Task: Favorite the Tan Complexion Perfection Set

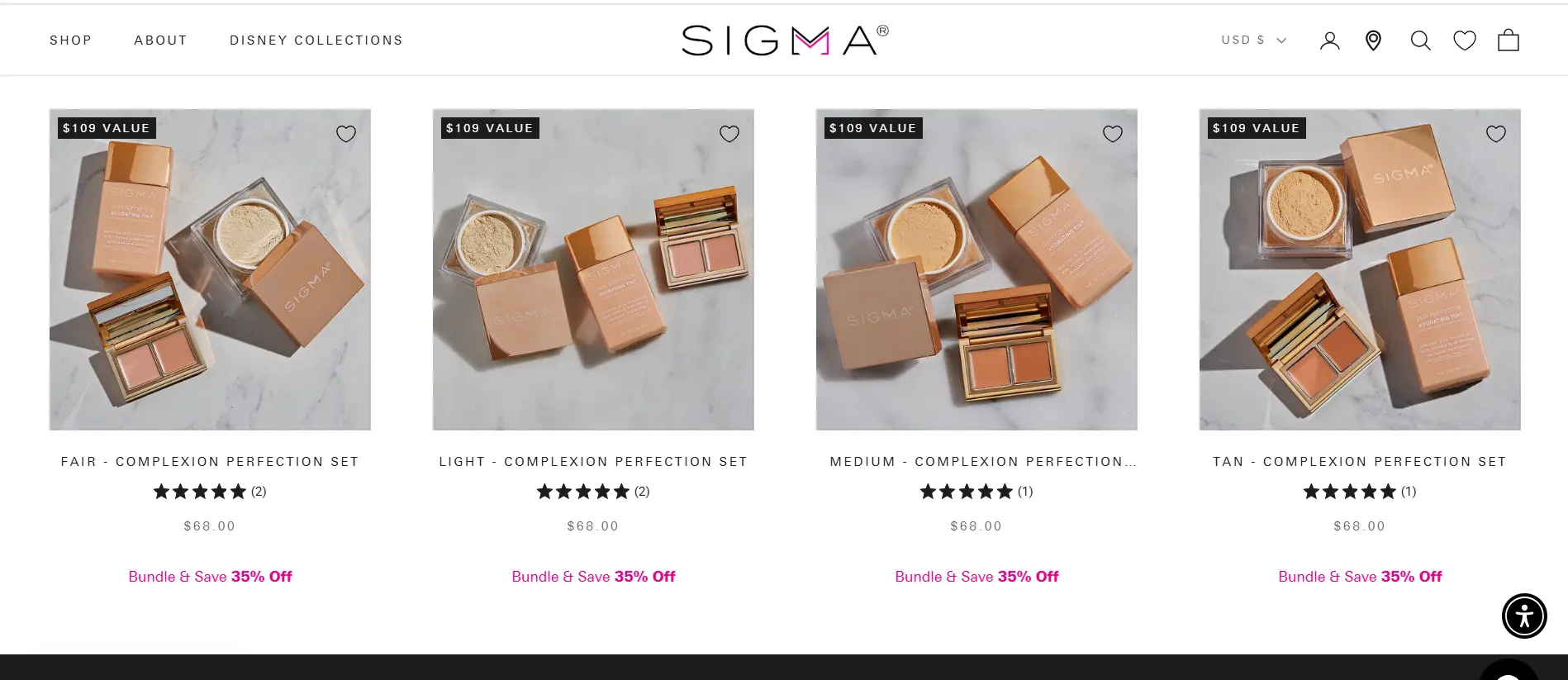Action: point(1496,134)
